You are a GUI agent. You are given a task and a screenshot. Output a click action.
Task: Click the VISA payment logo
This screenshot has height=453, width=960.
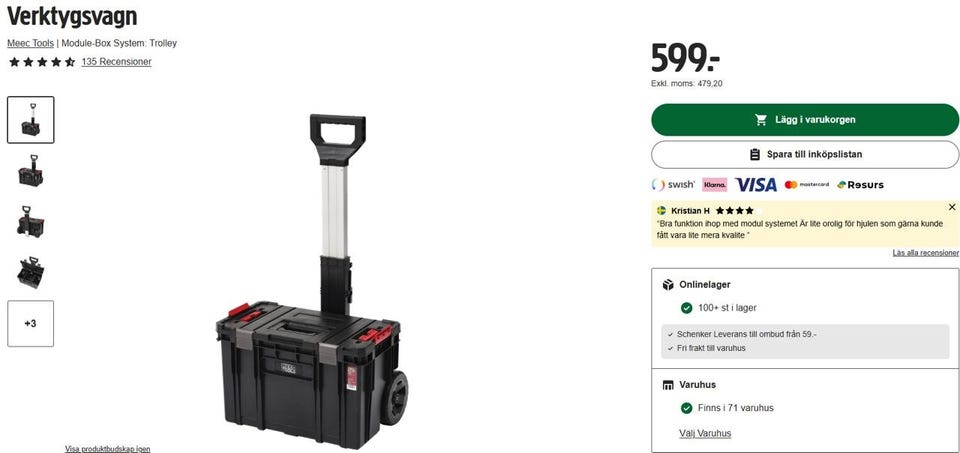(756, 184)
